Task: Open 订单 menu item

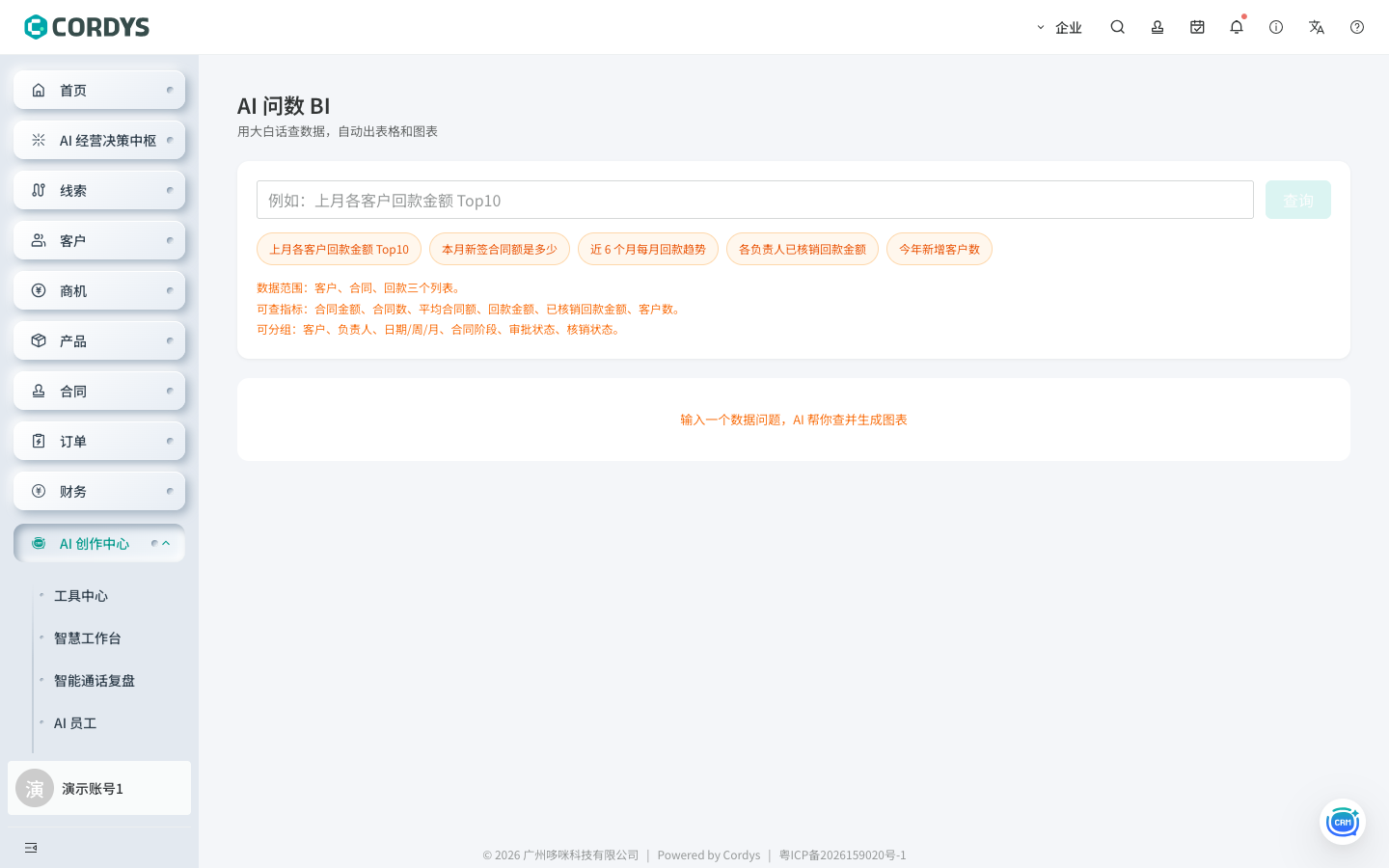Action: [99, 441]
